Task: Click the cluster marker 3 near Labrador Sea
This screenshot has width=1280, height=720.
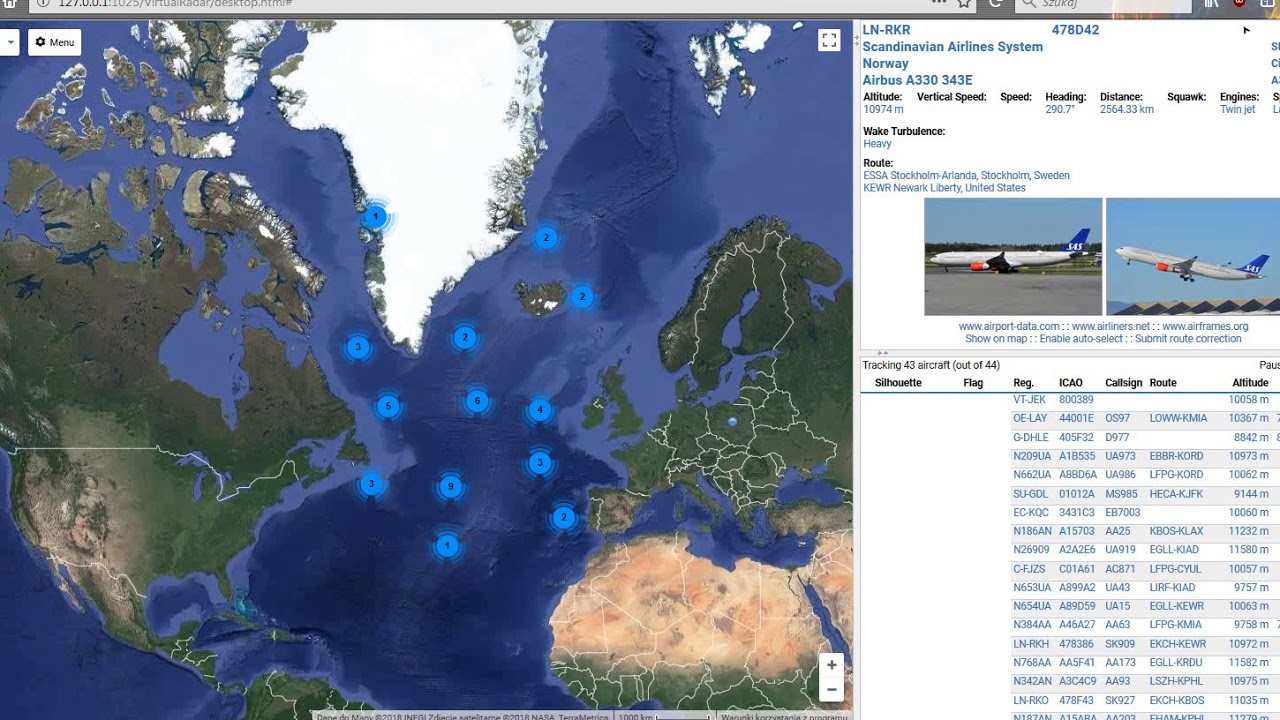Action: (358, 347)
